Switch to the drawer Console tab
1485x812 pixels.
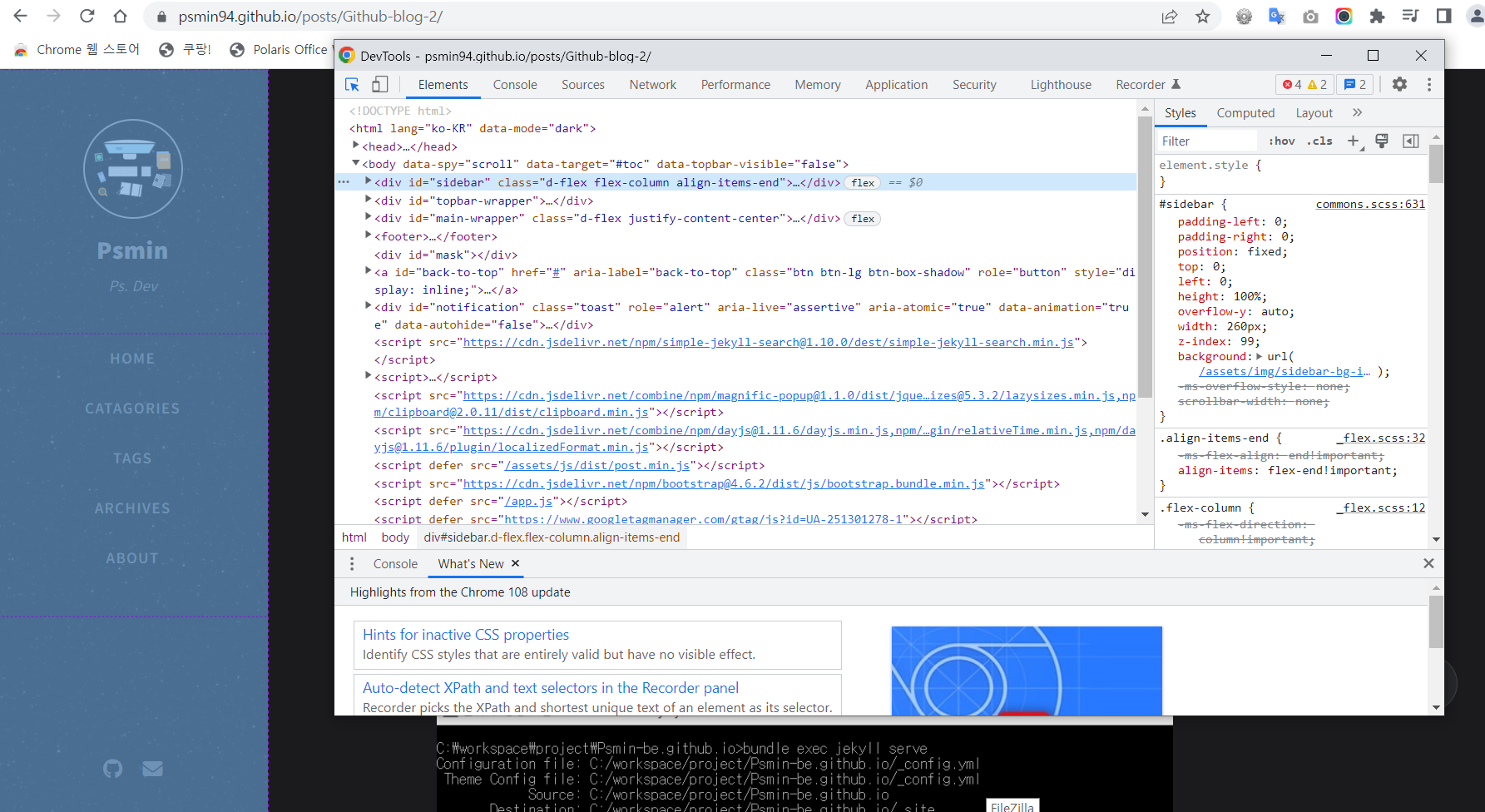395,564
